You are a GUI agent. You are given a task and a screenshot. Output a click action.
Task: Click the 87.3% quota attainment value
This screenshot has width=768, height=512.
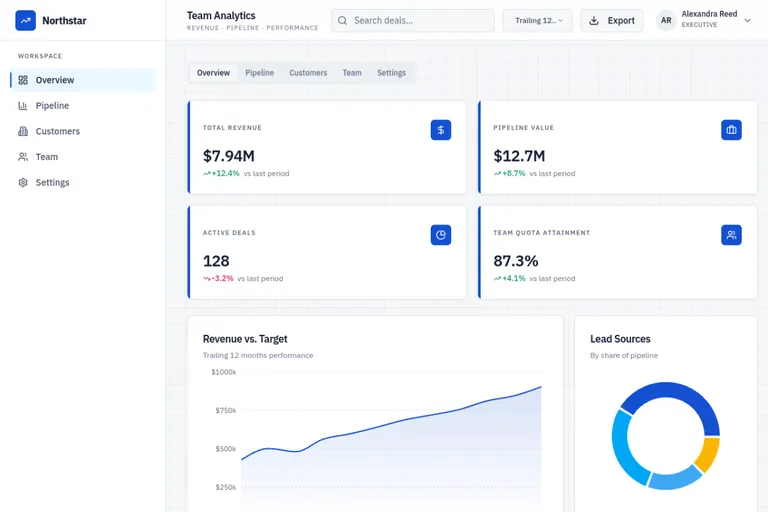516,261
